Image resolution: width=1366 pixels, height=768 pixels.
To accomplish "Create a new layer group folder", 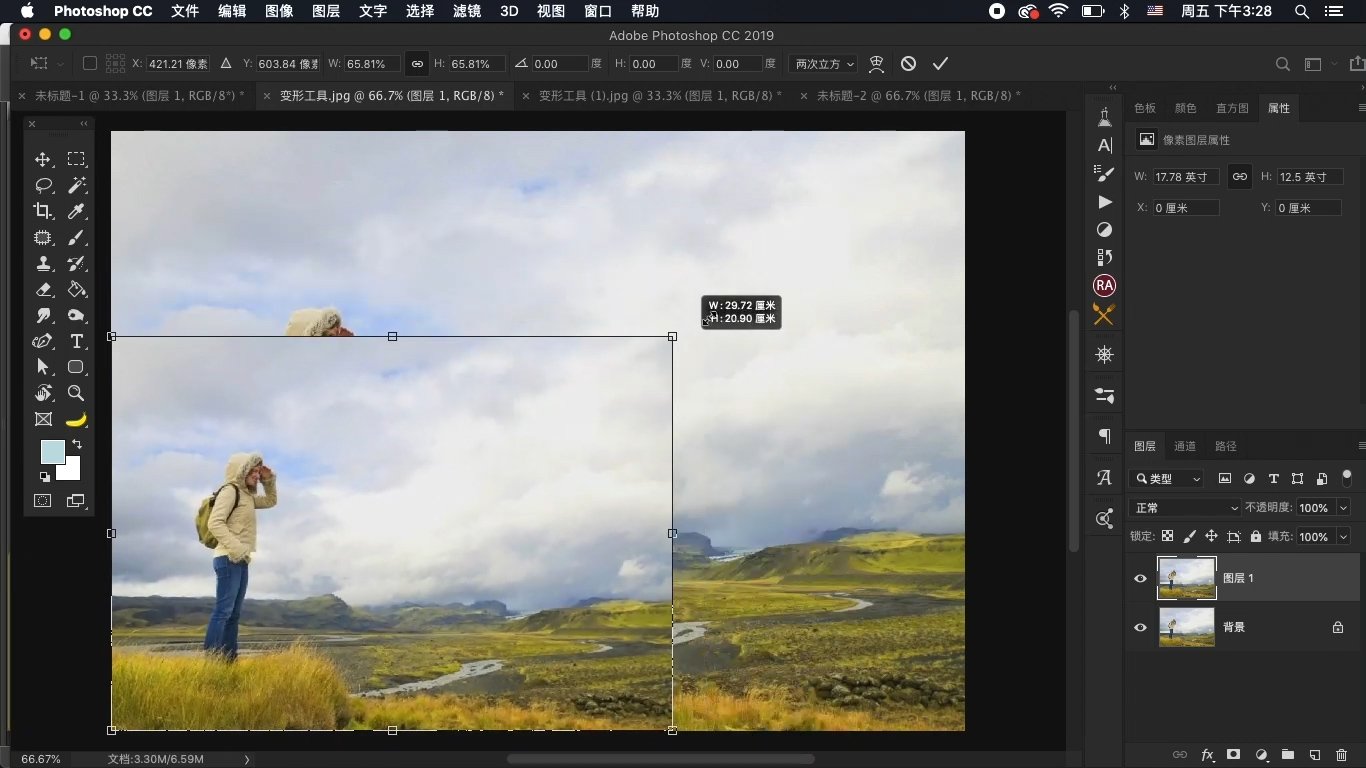I will 1288,755.
